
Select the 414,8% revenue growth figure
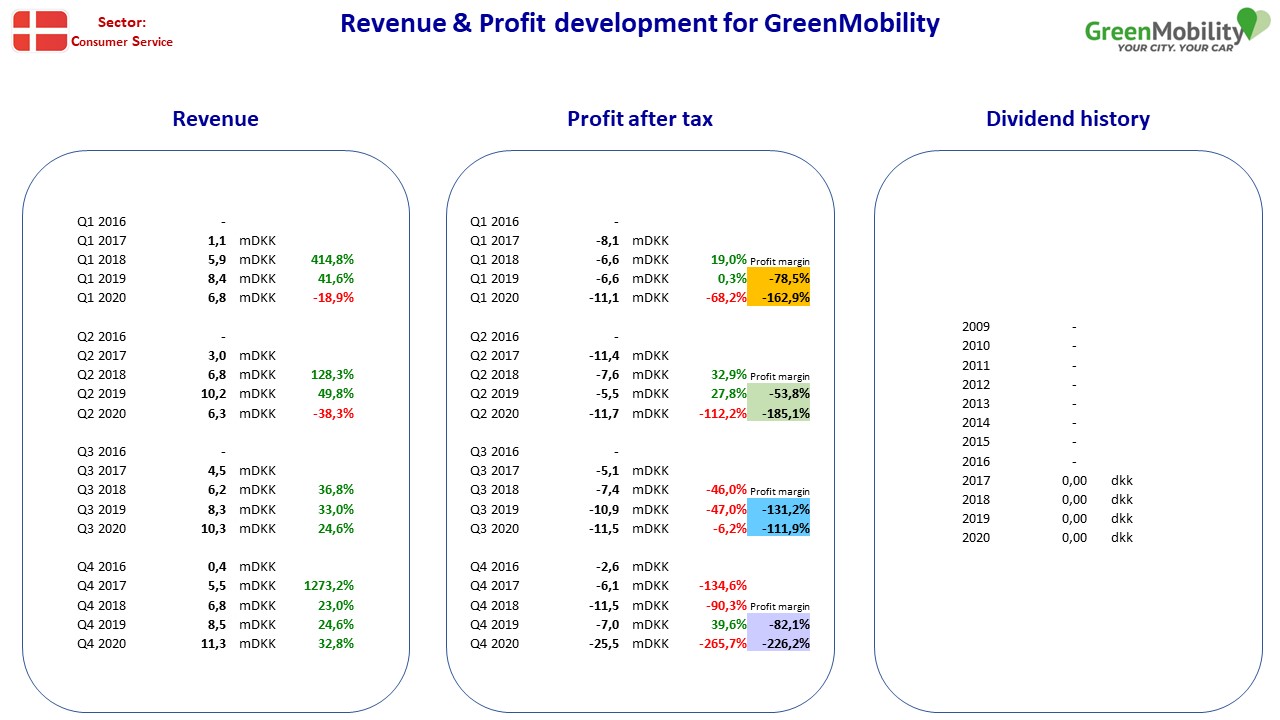coord(333,260)
